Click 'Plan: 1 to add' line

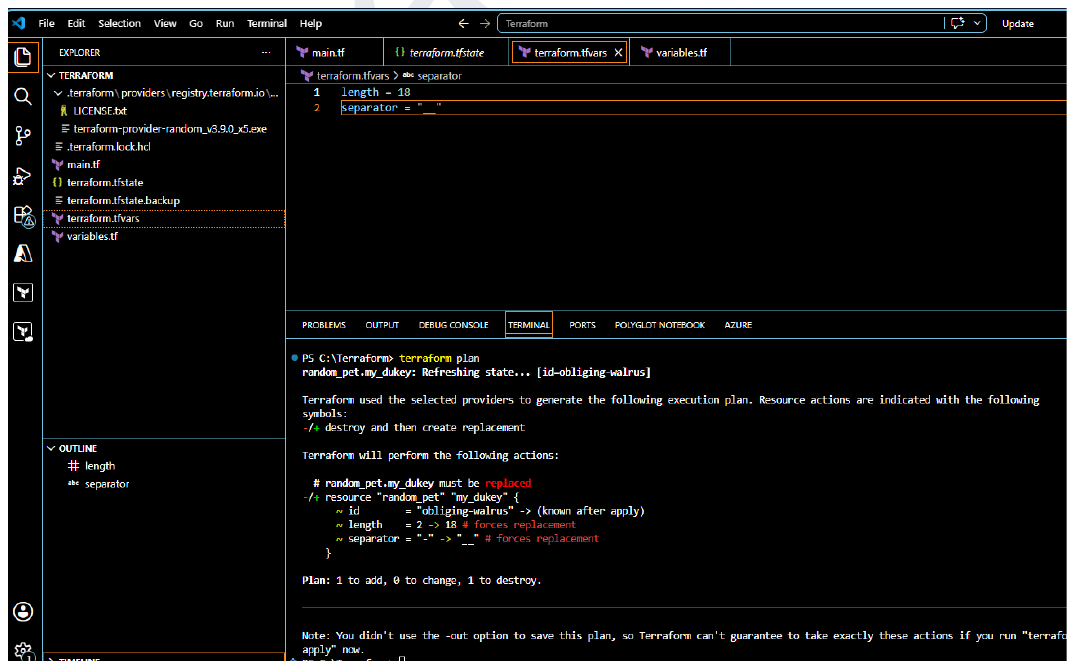click(421, 580)
